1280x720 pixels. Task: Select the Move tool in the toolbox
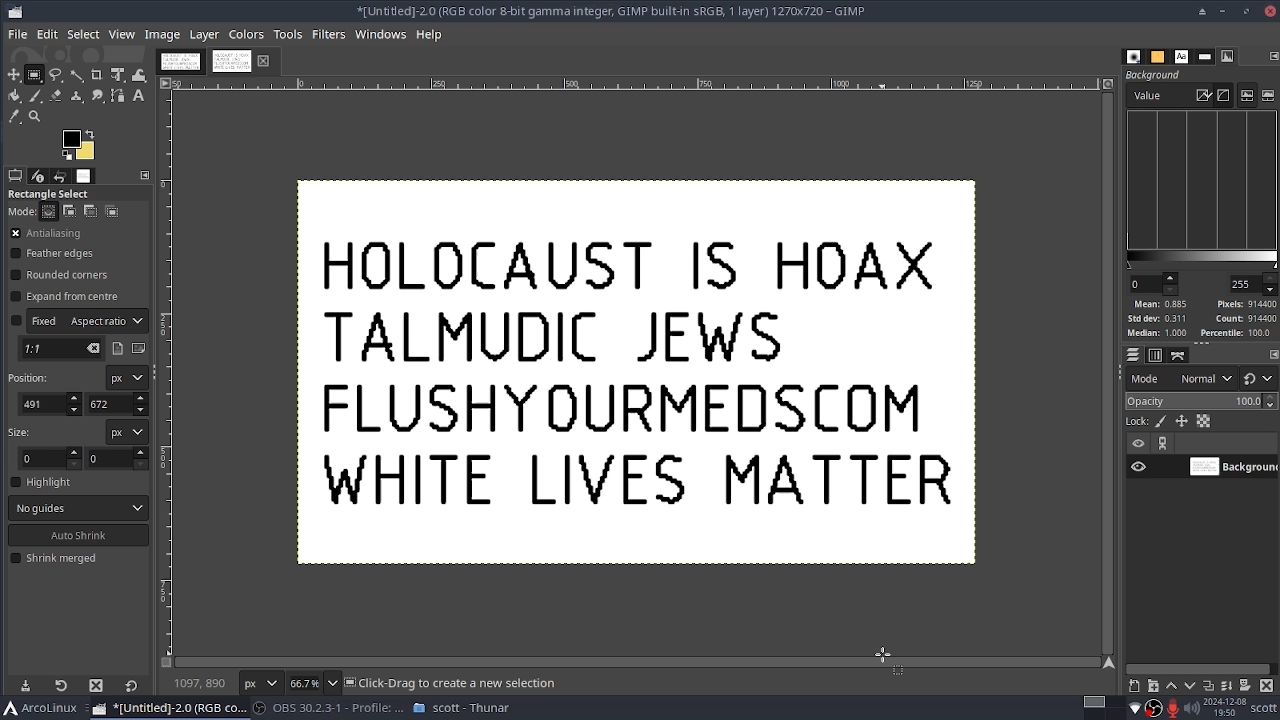(x=14, y=75)
